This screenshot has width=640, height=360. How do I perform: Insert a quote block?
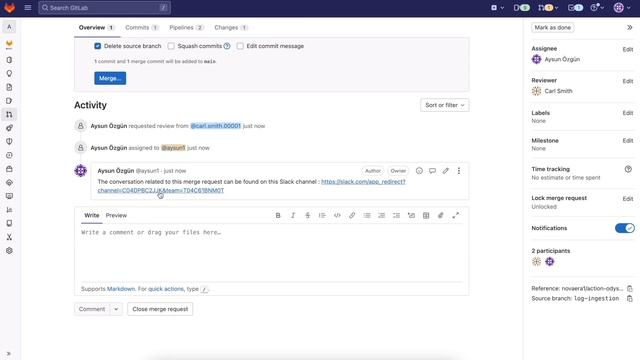(322, 216)
